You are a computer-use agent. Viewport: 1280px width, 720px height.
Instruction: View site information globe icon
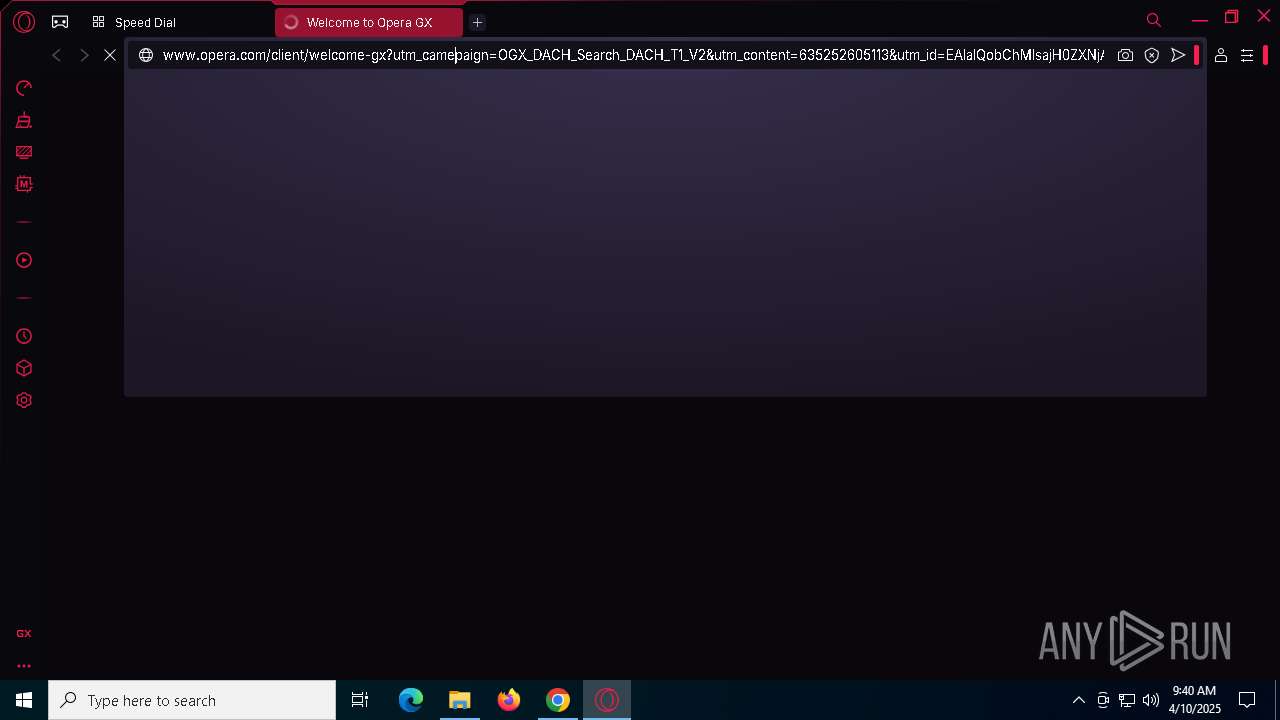pyautogui.click(x=146, y=55)
